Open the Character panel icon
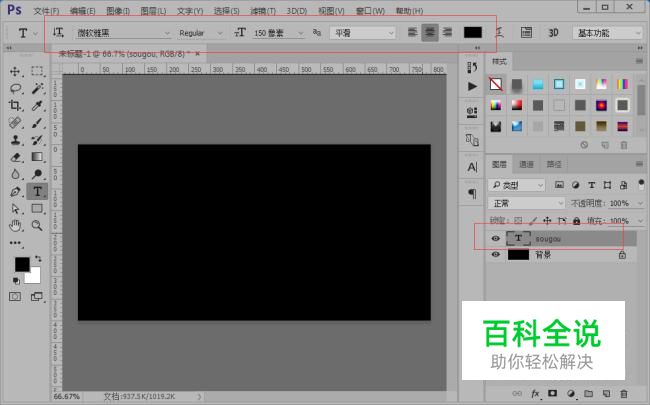The image size is (650, 405). (x=472, y=167)
